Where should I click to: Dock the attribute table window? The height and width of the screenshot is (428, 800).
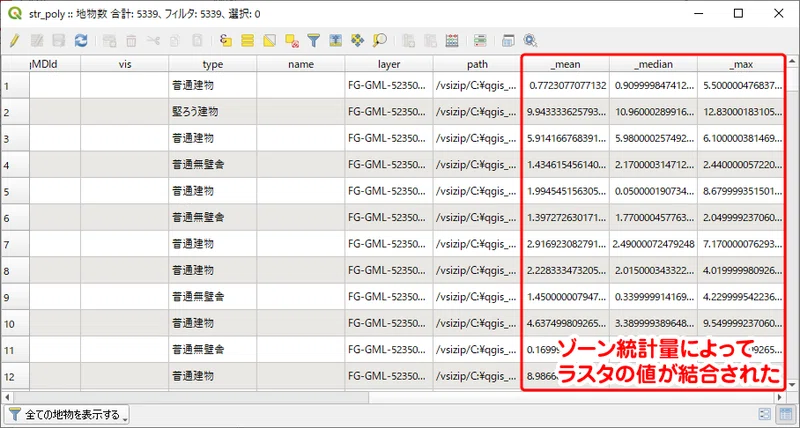tap(508, 40)
